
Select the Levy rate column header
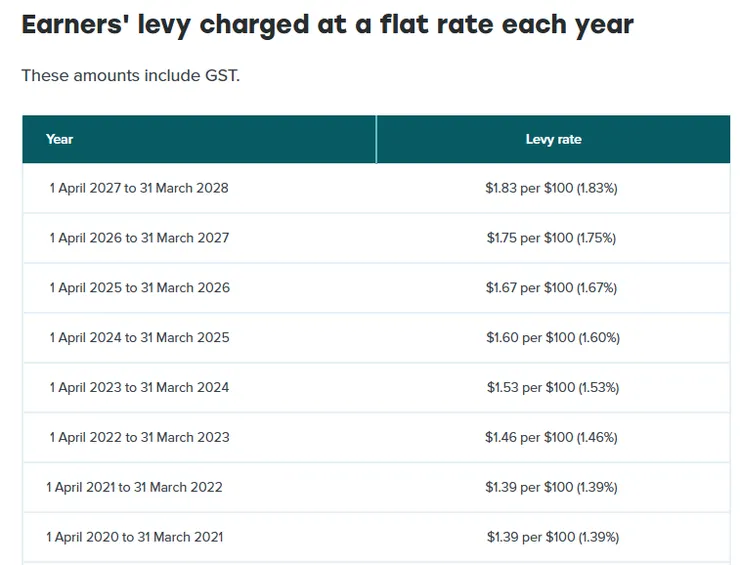(553, 139)
